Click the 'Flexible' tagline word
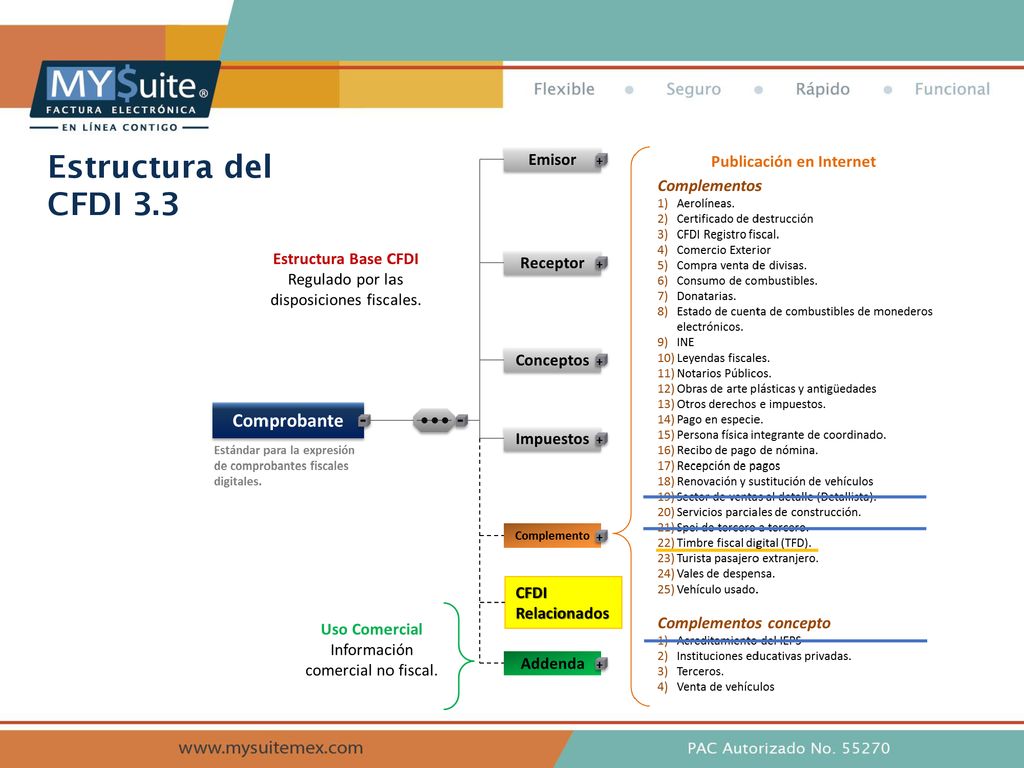This screenshot has height=768, width=1024. point(564,89)
